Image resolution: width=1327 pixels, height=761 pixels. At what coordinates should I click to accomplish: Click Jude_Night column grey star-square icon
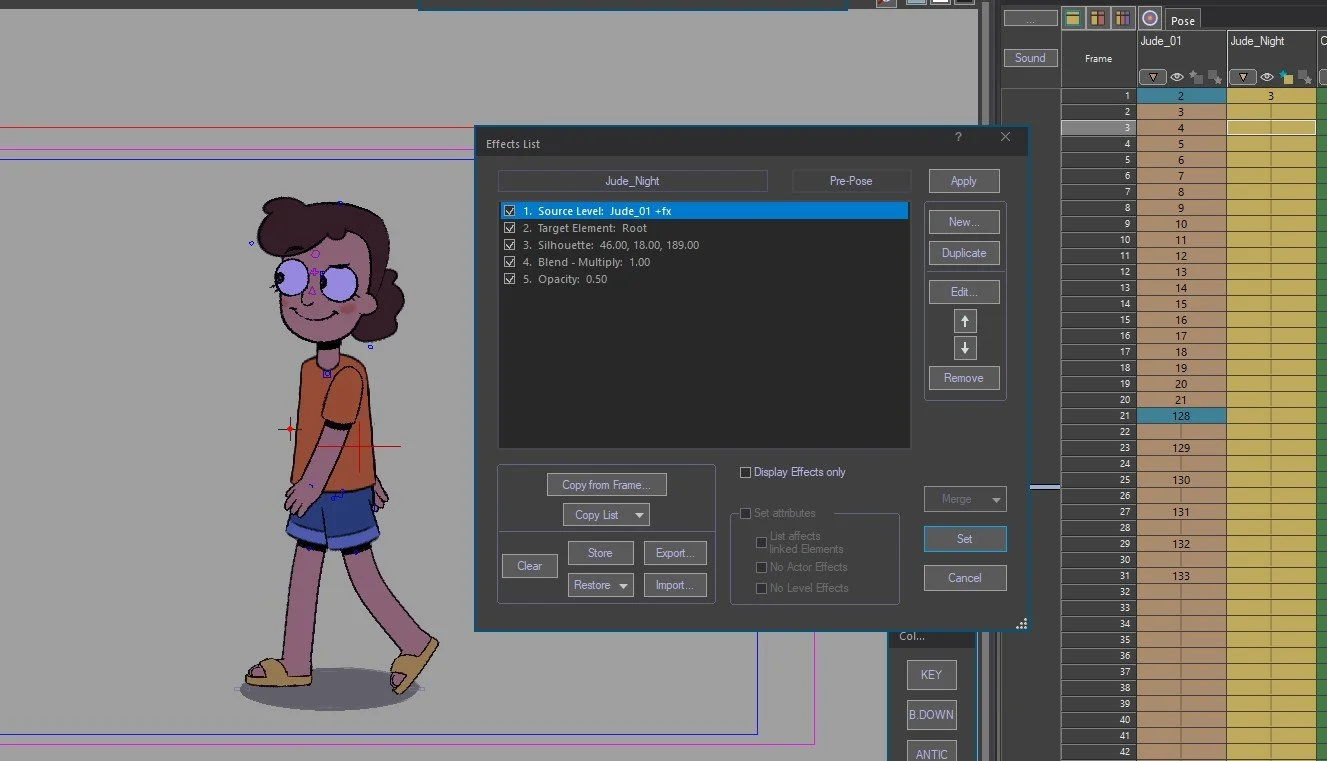point(1304,77)
